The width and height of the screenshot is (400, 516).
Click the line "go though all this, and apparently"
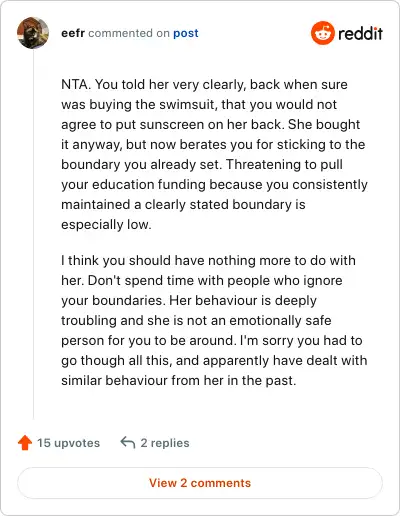(x=165, y=360)
